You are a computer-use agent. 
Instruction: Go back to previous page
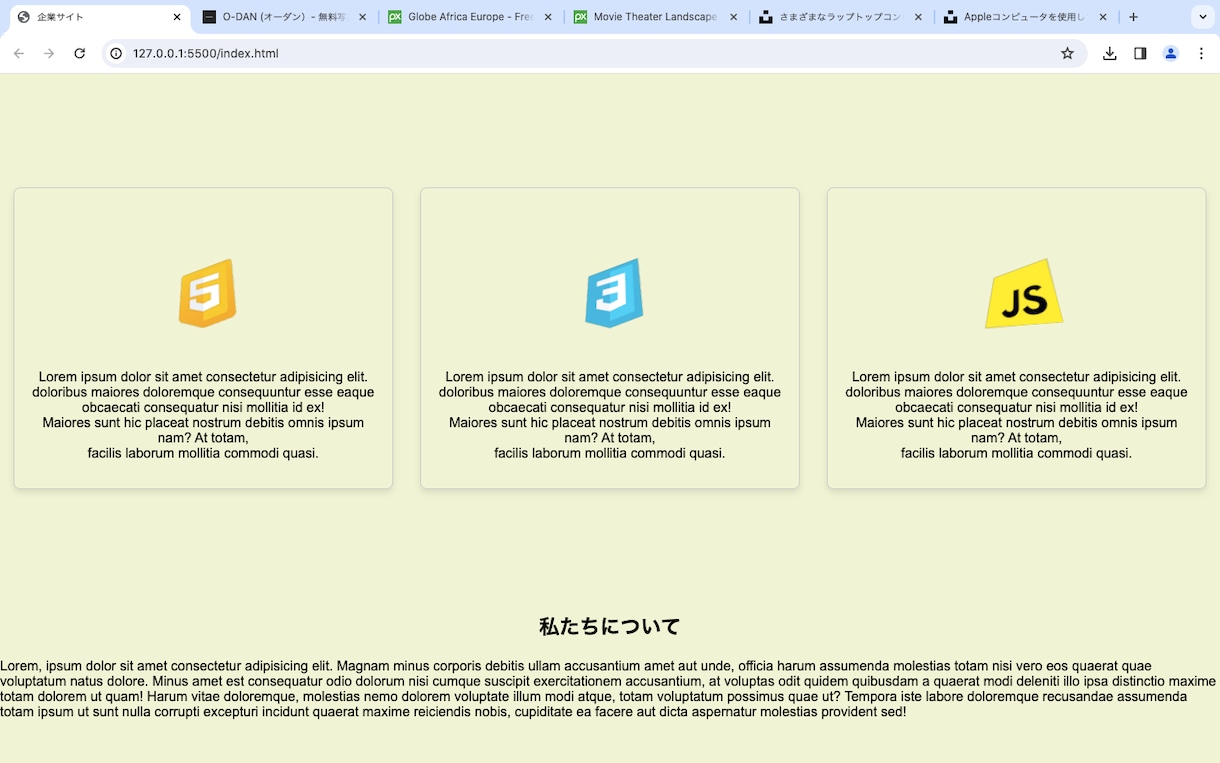[19, 53]
